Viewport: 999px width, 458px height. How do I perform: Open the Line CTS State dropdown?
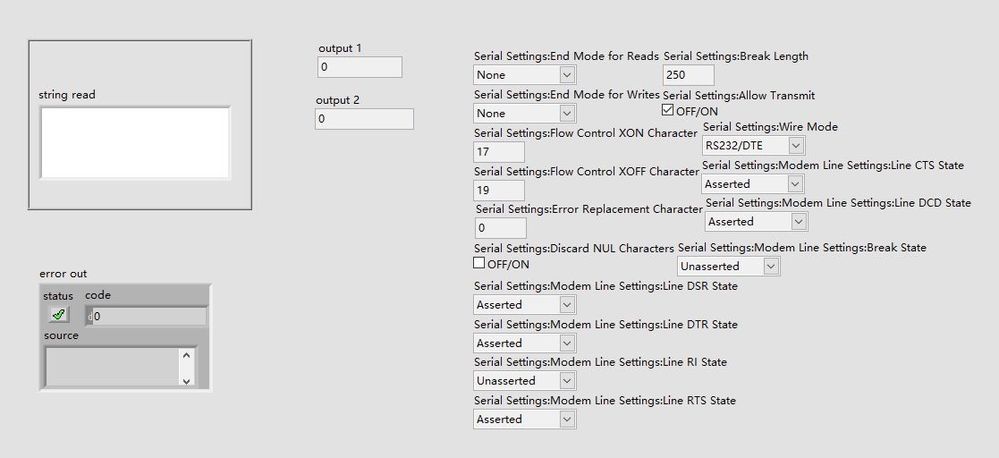[794, 184]
